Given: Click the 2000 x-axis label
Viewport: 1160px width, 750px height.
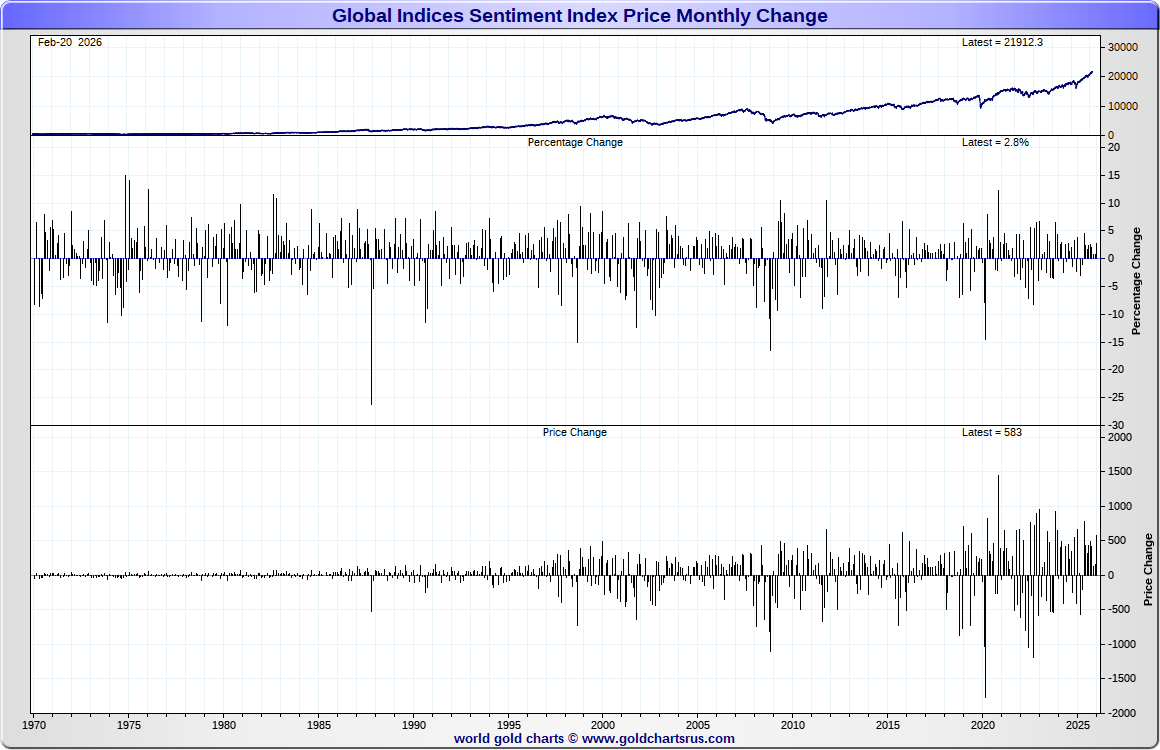Looking at the screenshot, I should (603, 725).
